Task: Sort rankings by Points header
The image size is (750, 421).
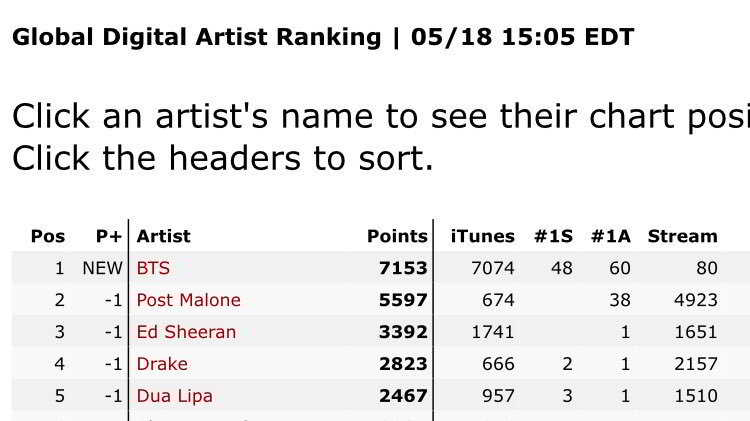Action: (397, 237)
